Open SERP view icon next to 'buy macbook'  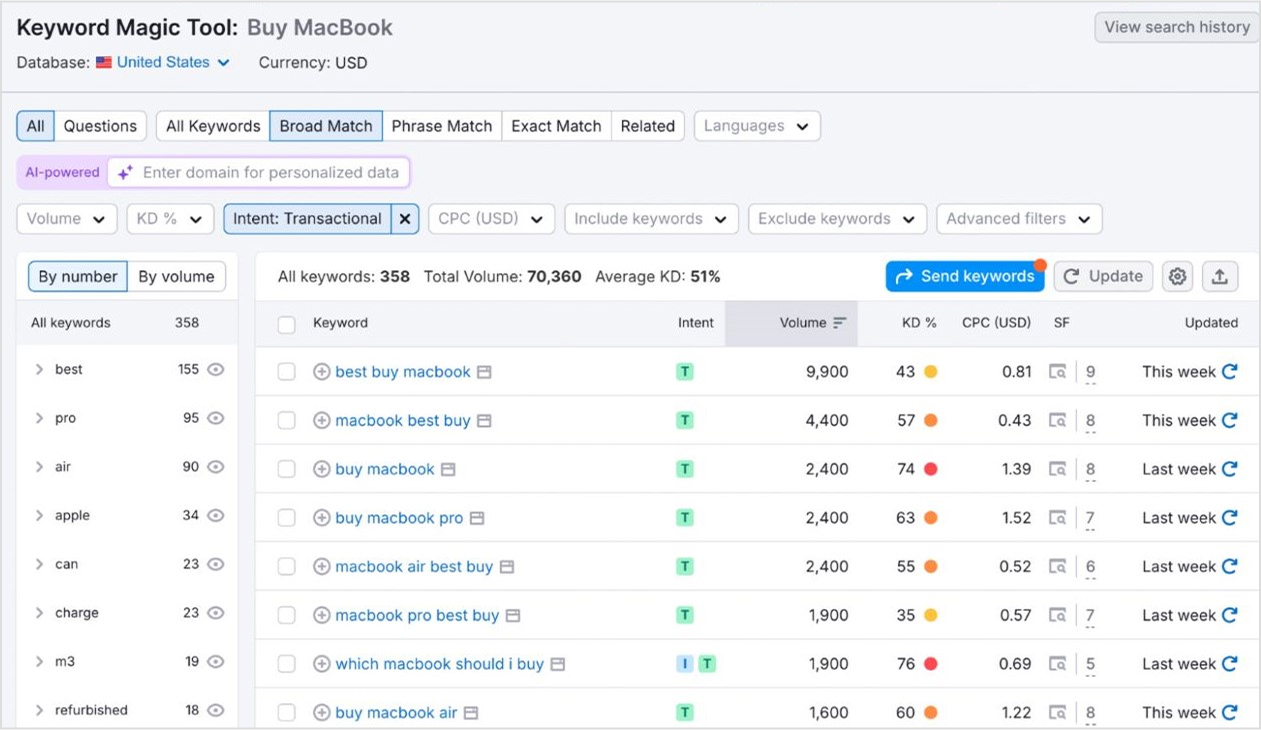(448, 469)
